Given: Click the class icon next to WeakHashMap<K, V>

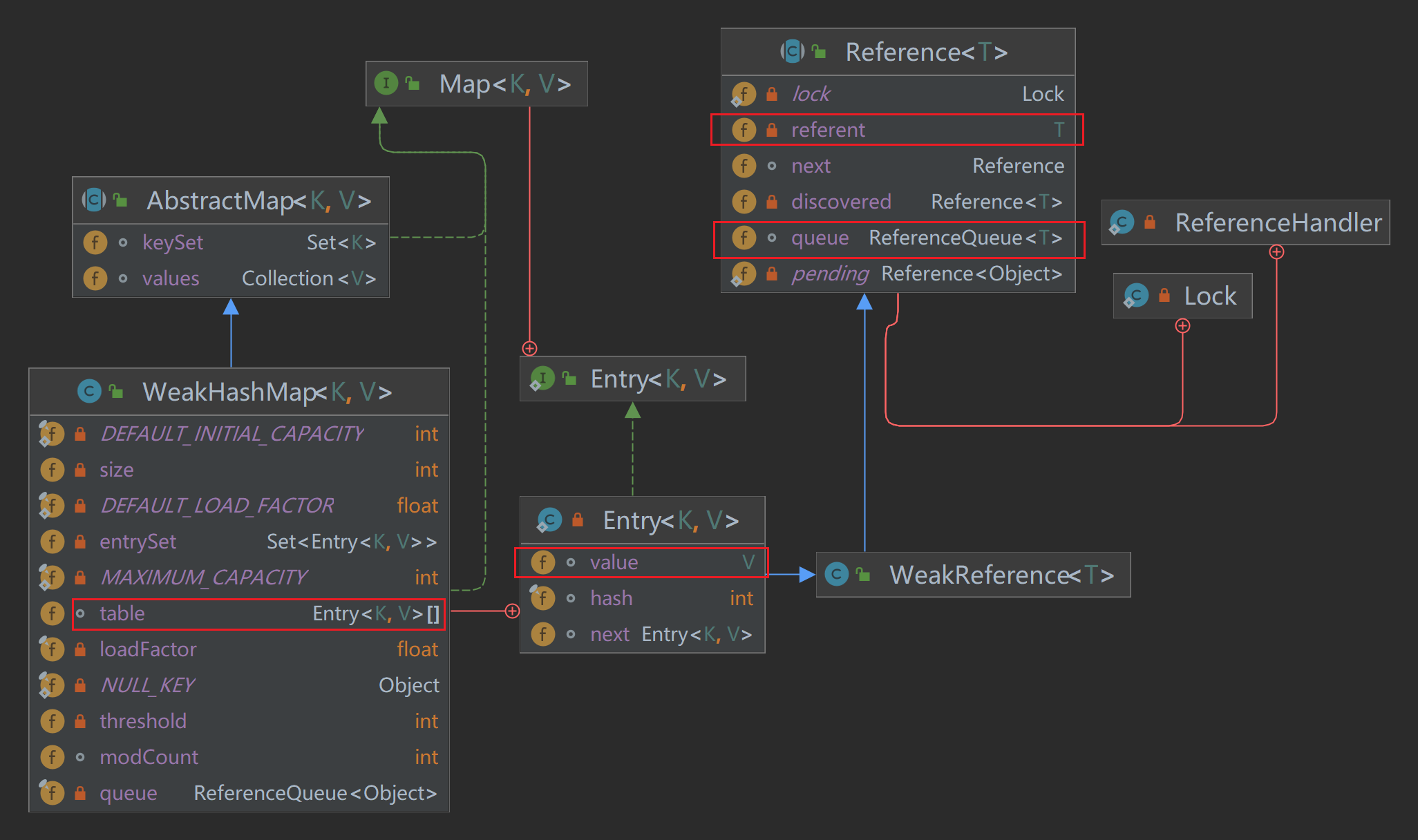Looking at the screenshot, I should (88, 392).
